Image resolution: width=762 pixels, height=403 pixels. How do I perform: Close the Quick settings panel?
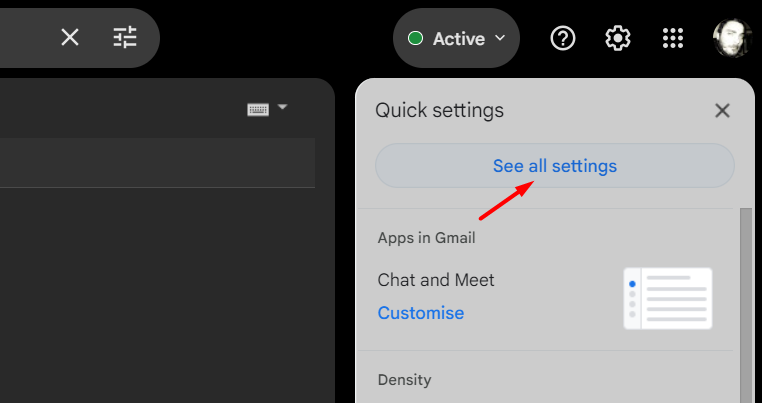tap(722, 111)
